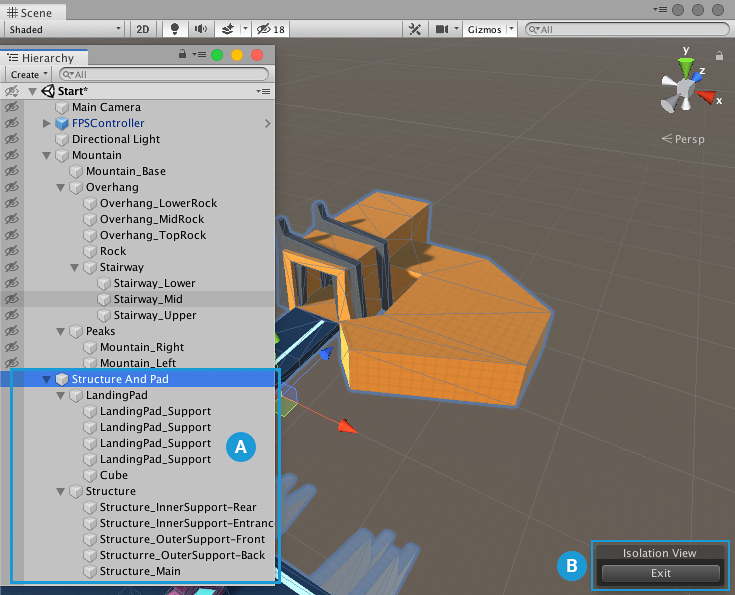Expand the FPSController object
Viewport: 735px width, 595px height.
coord(46,123)
